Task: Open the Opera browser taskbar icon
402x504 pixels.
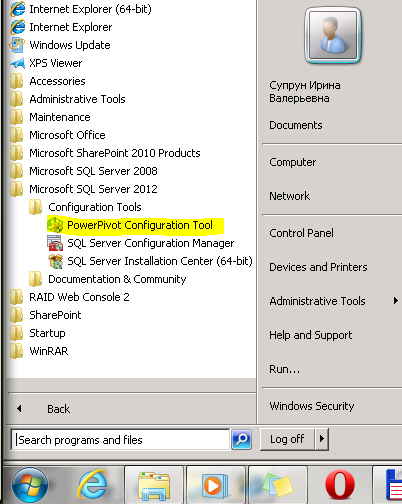Action: (x=339, y=485)
